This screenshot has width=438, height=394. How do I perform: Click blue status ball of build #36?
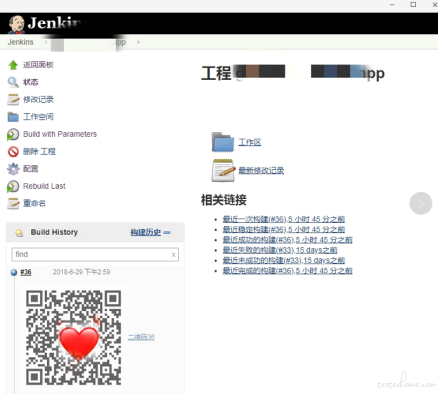(x=14, y=272)
